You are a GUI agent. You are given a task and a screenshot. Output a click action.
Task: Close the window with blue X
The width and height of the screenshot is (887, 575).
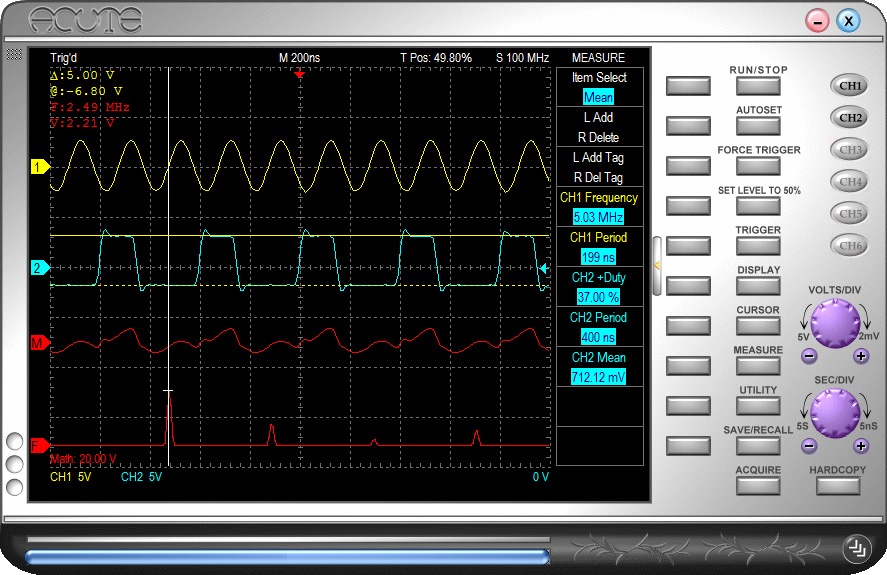[848, 21]
